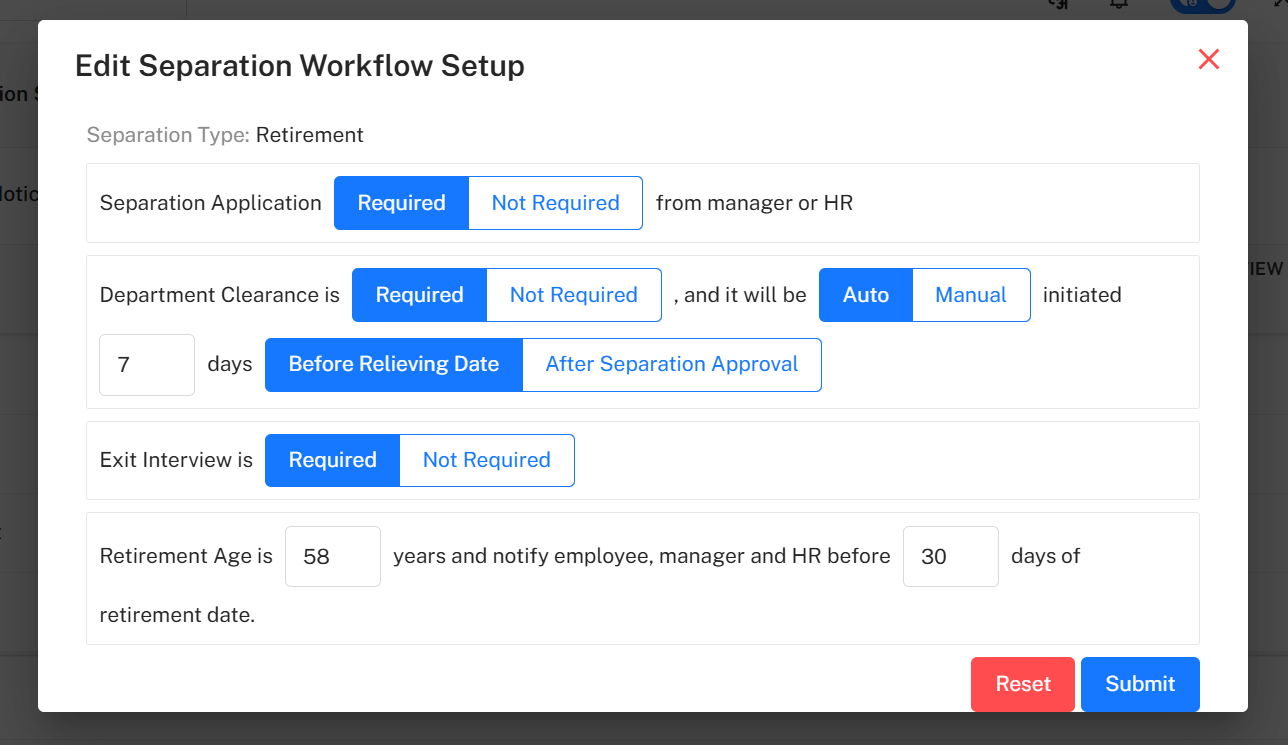
Task: Switch clearance initiation to Manual
Action: point(970,295)
